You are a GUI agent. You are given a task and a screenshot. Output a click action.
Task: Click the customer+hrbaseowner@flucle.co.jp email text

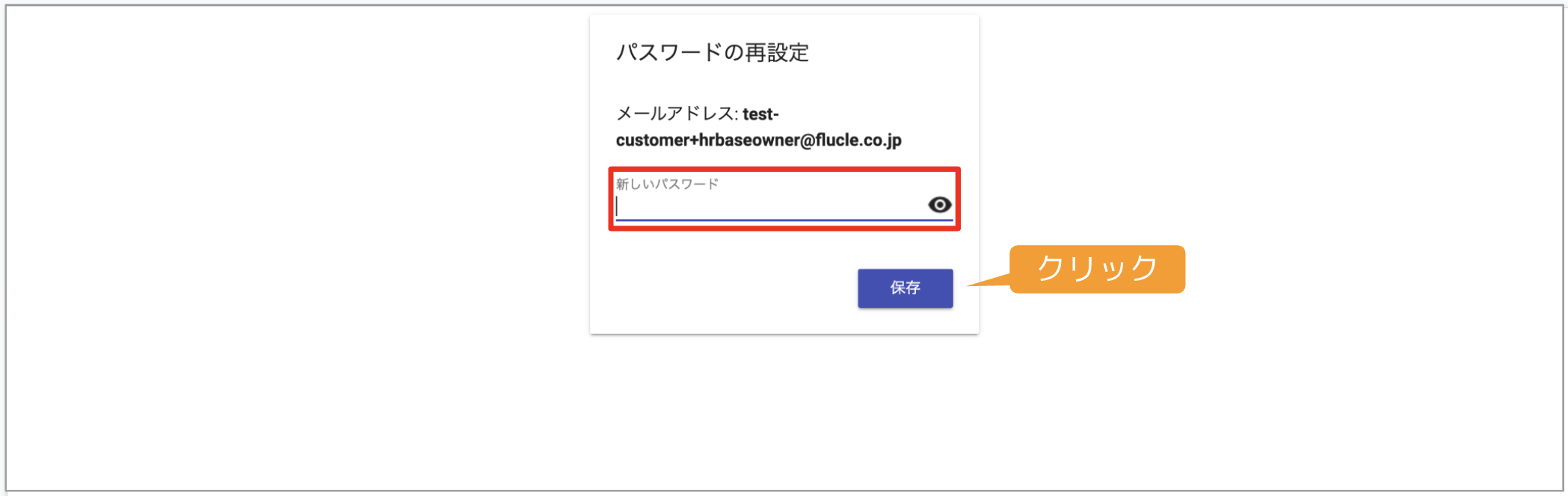(x=758, y=140)
